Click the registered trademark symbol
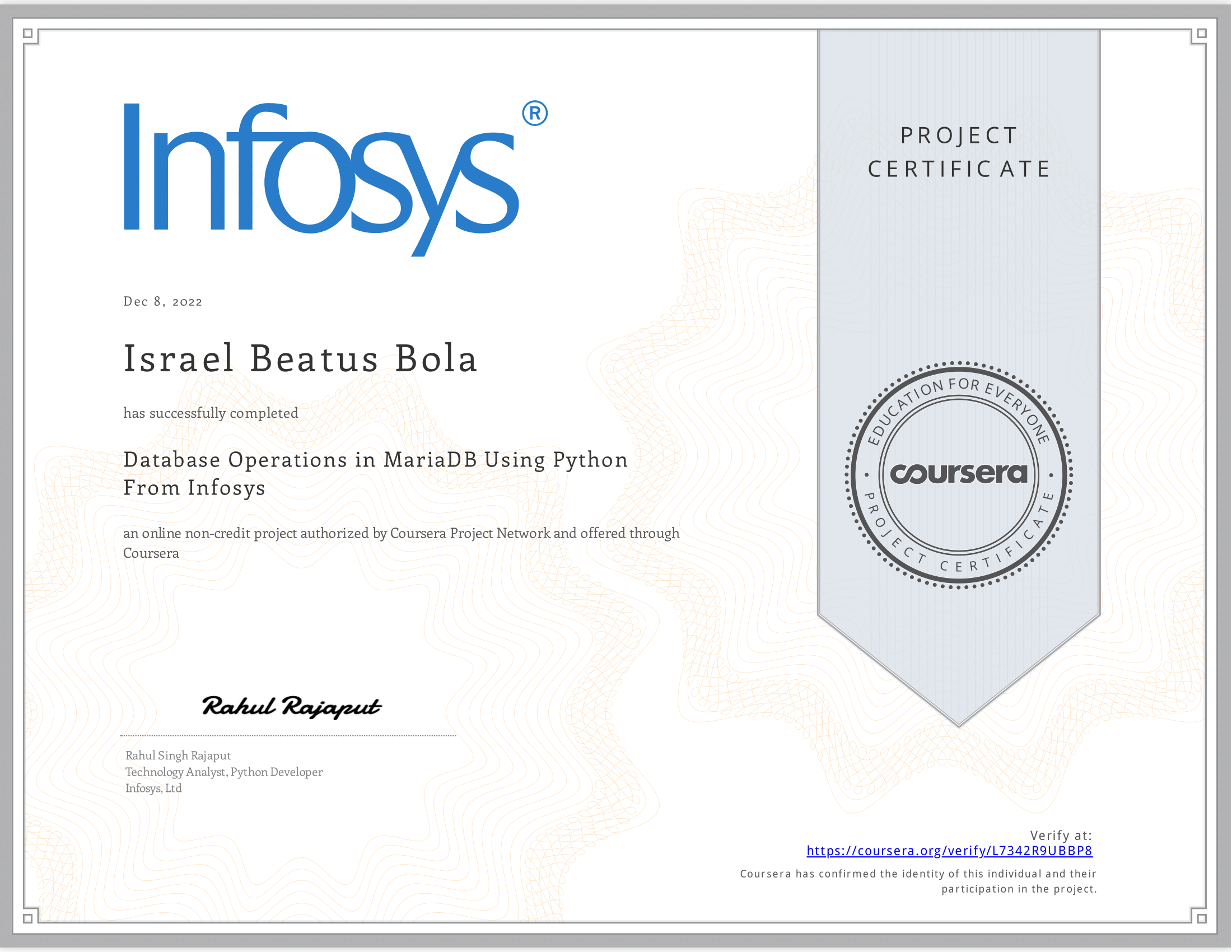The image size is (1232, 952). (x=535, y=113)
